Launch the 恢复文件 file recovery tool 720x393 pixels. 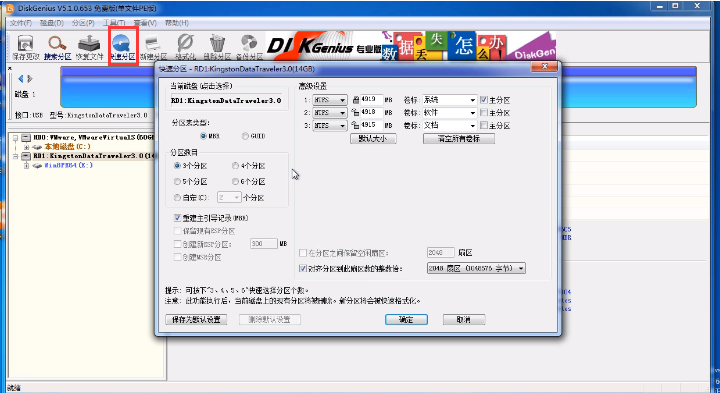tap(90, 48)
